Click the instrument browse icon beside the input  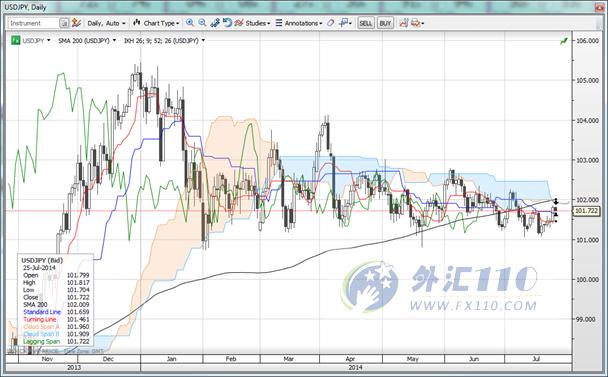pyautogui.click(x=64, y=23)
